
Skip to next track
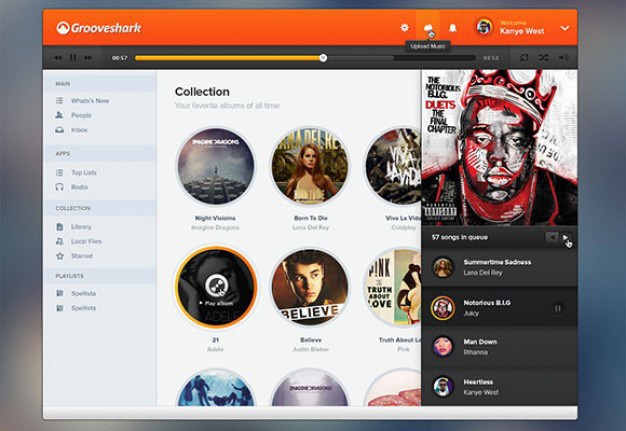88,58
